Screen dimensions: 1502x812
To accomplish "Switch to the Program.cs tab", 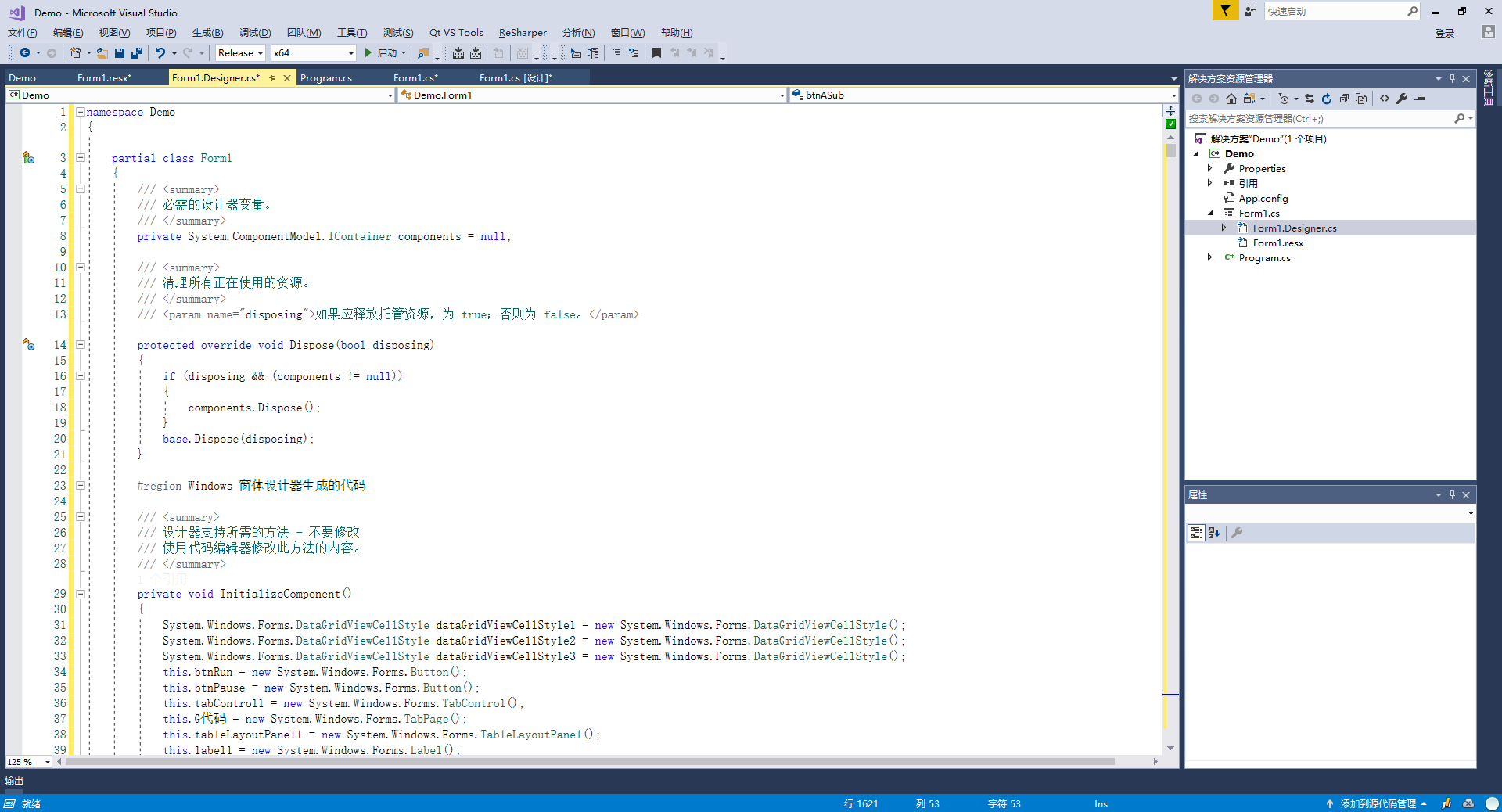I will (x=326, y=78).
